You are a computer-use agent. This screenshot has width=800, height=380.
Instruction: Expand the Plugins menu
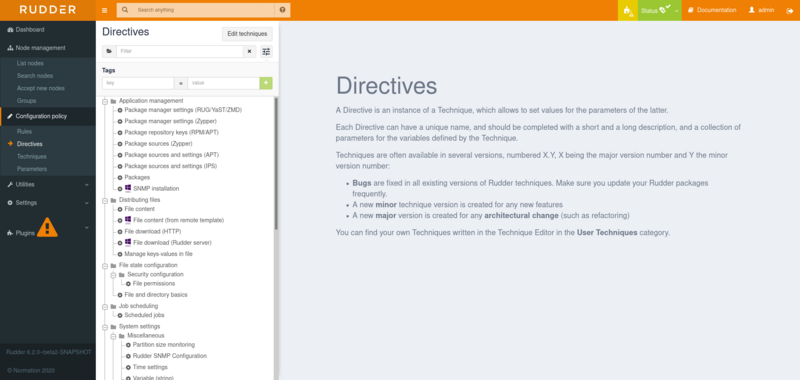pyautogui.click(x=47, y=227)
